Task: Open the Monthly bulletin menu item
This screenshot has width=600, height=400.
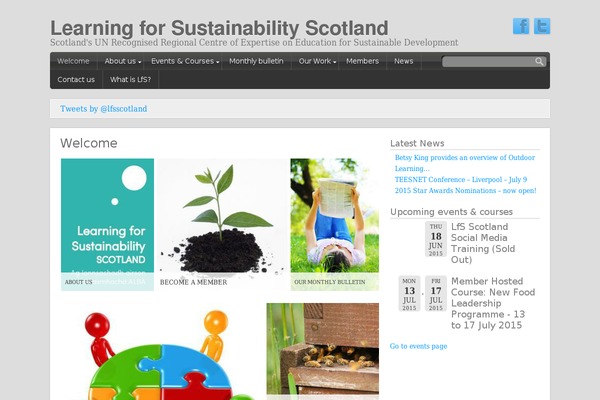Action: coord(256,61)
